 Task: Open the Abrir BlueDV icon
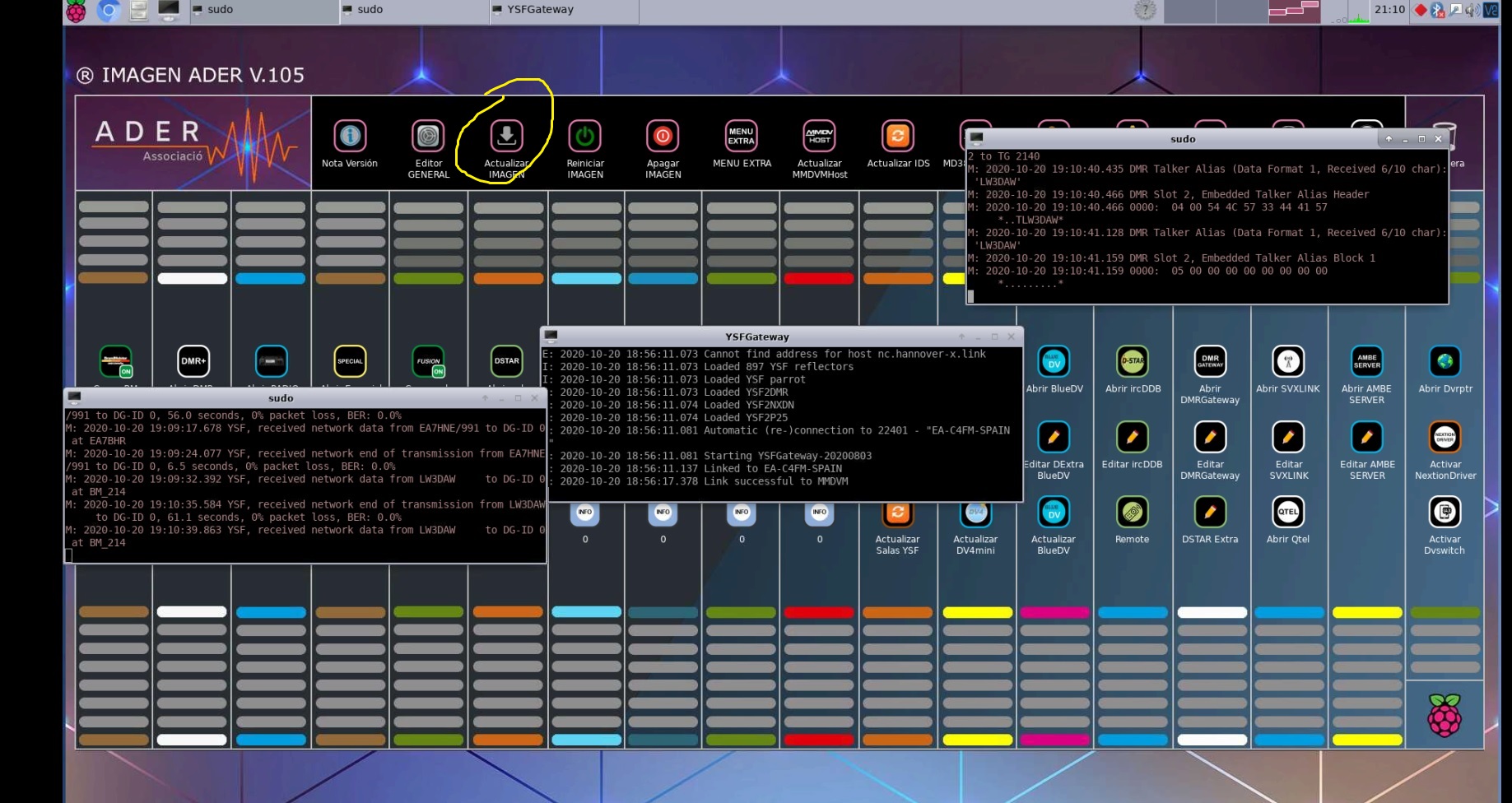coord(1054,362)
